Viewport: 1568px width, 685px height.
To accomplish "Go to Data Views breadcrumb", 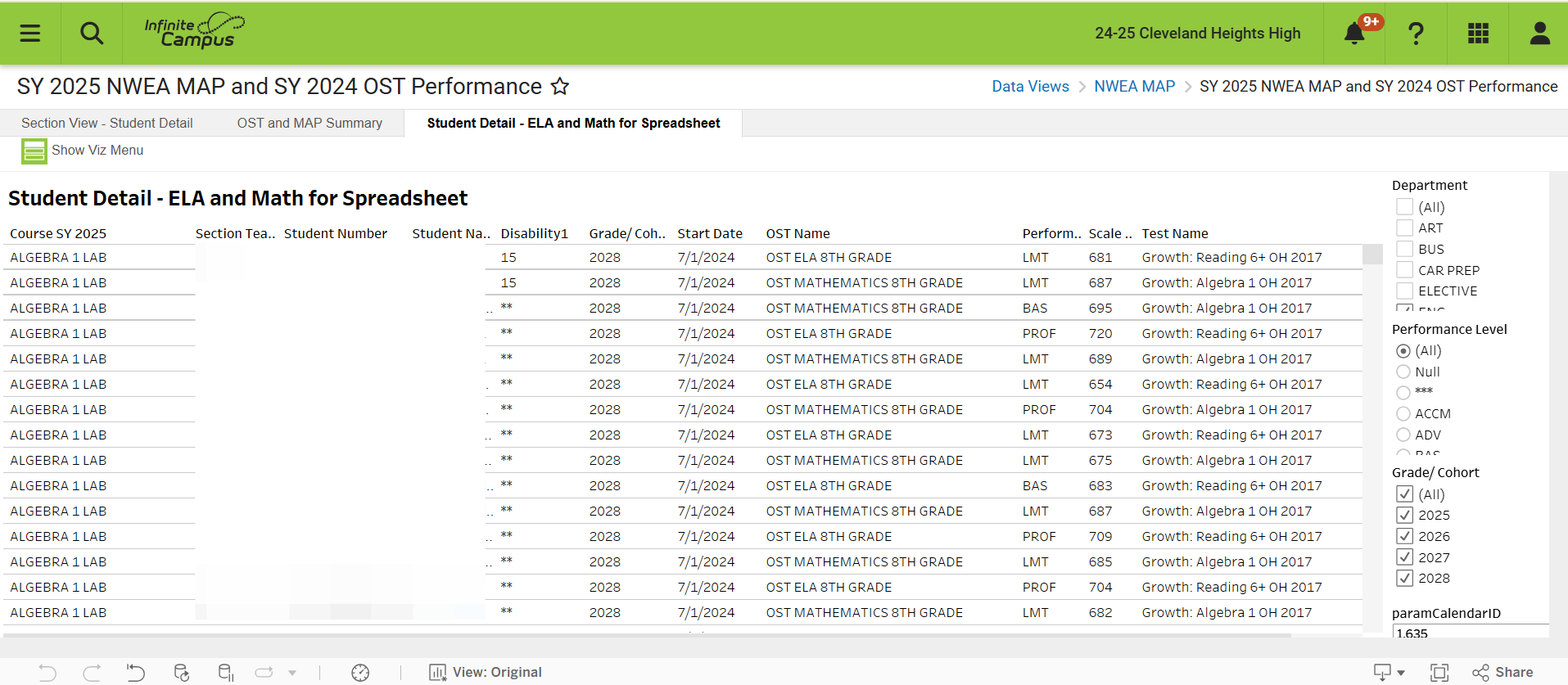I will click(1030, 86).
